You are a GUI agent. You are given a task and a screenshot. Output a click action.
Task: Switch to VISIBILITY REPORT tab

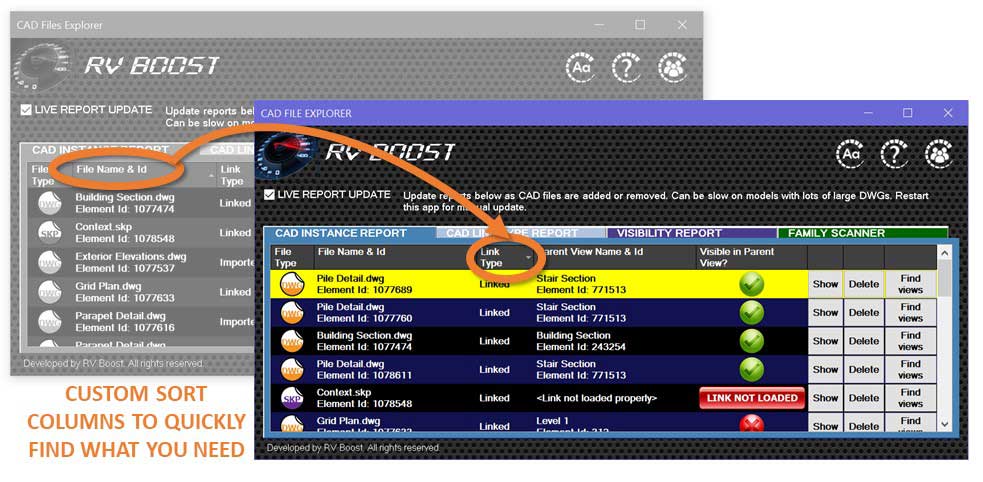point(693,233)
